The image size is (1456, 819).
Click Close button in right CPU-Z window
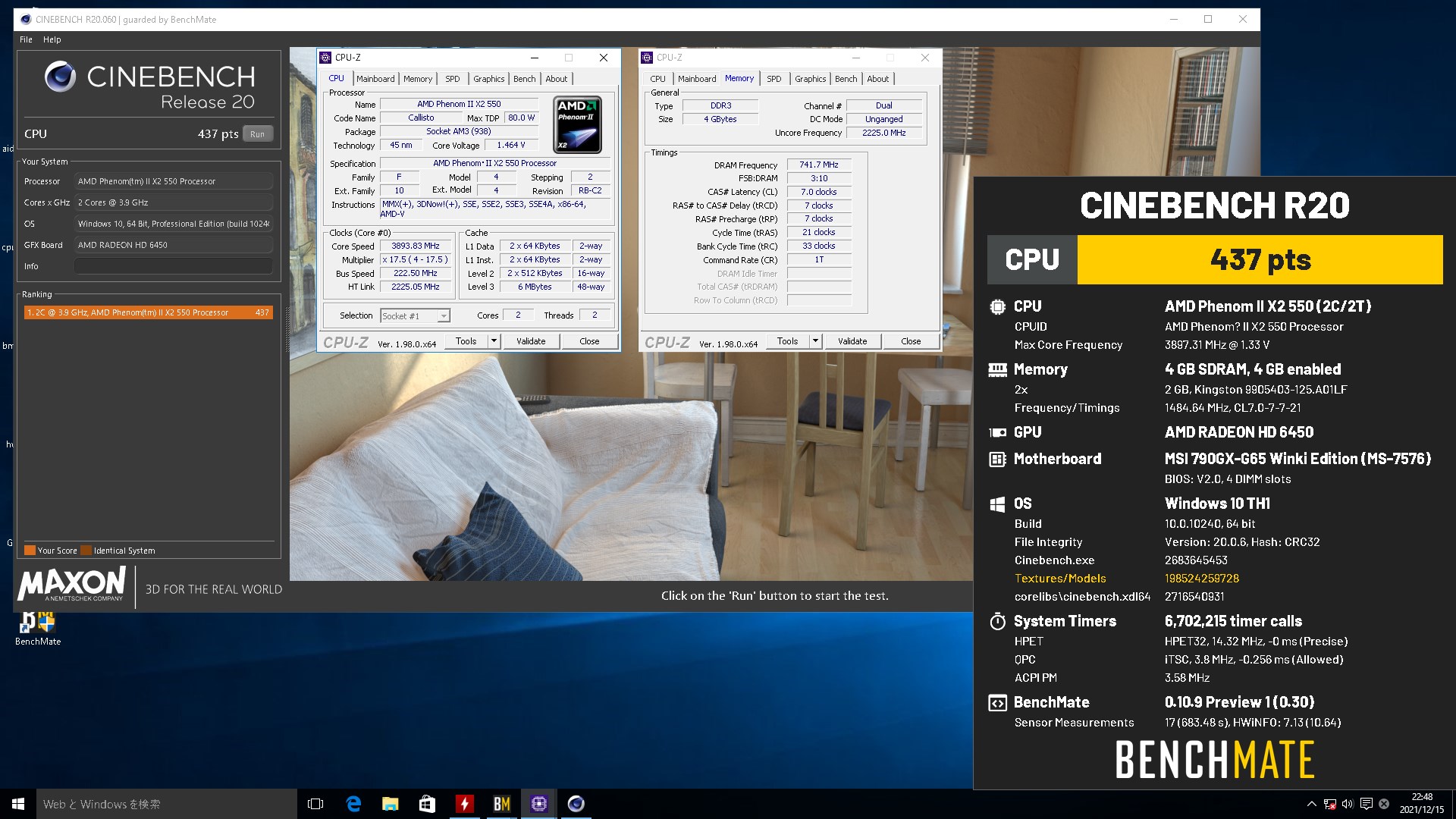pos(911,341)
